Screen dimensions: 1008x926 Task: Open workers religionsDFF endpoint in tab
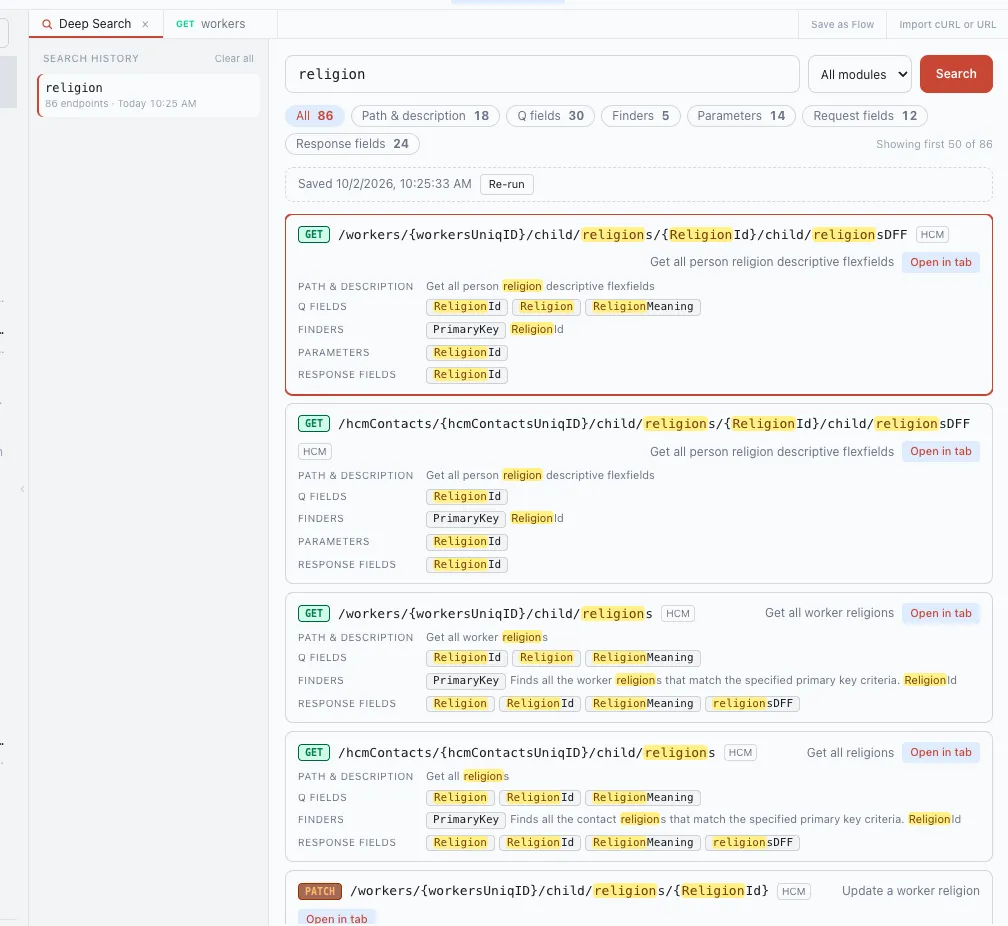click(940, 262)
